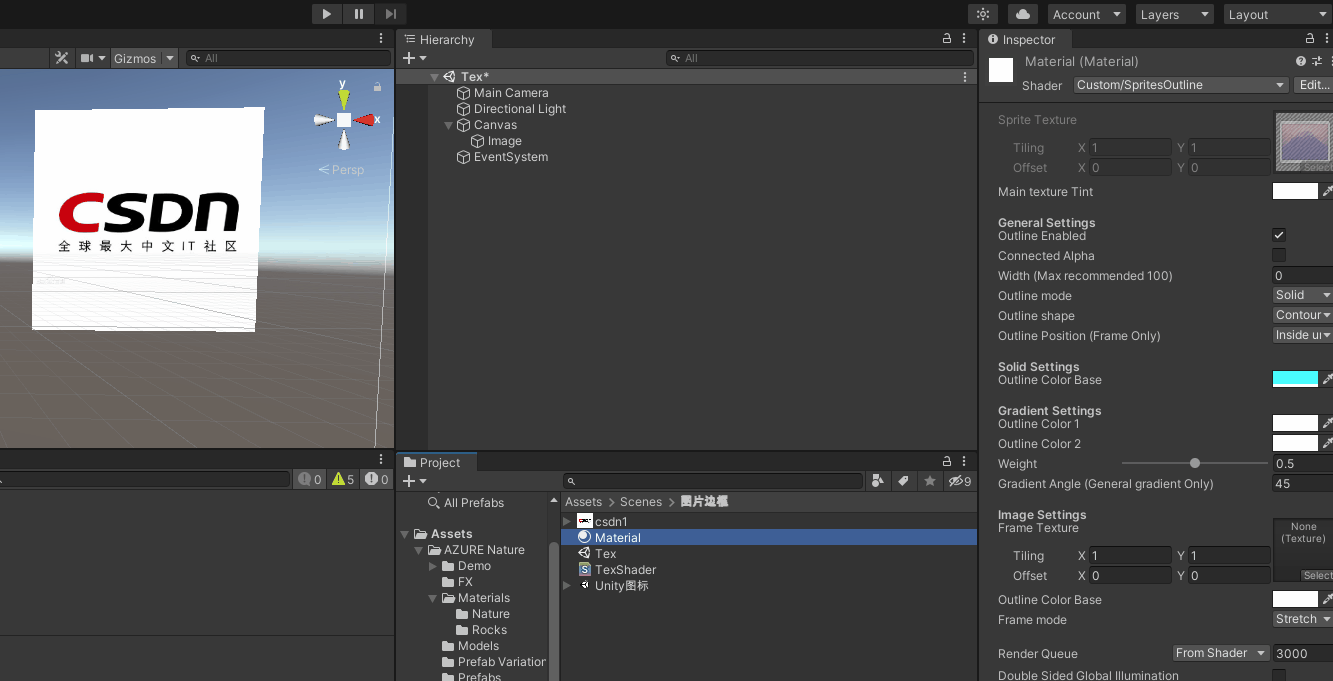Collapse the Tex scene in Hierarchy

tap(434, 77)
